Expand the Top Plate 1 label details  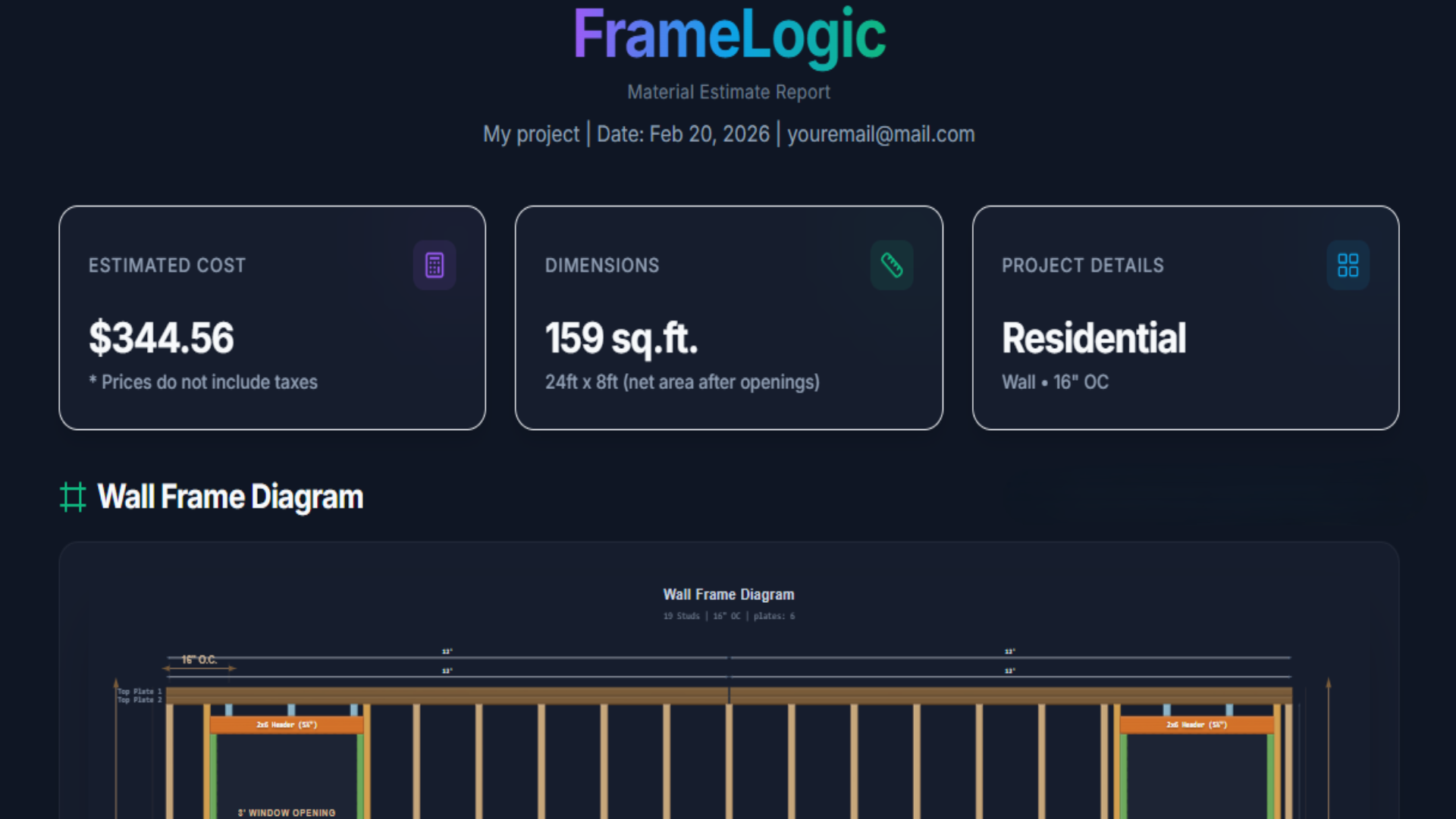(140, 692)
